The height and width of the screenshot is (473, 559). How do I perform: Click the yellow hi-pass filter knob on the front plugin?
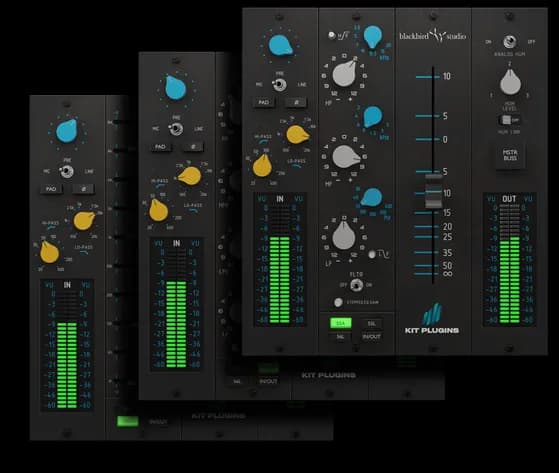pos(262,166)
